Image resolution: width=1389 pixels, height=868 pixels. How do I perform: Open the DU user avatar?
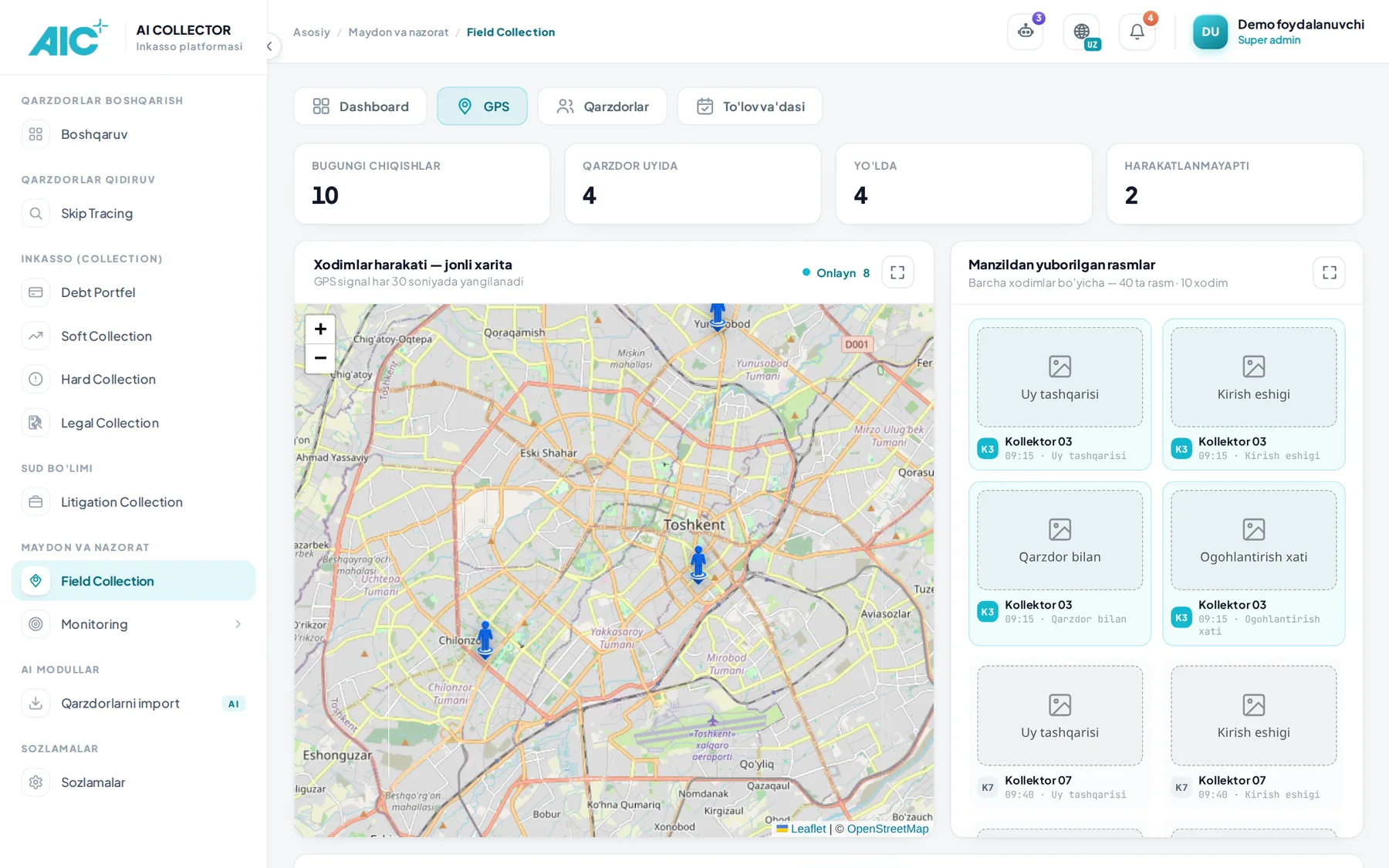(1210, 32)
